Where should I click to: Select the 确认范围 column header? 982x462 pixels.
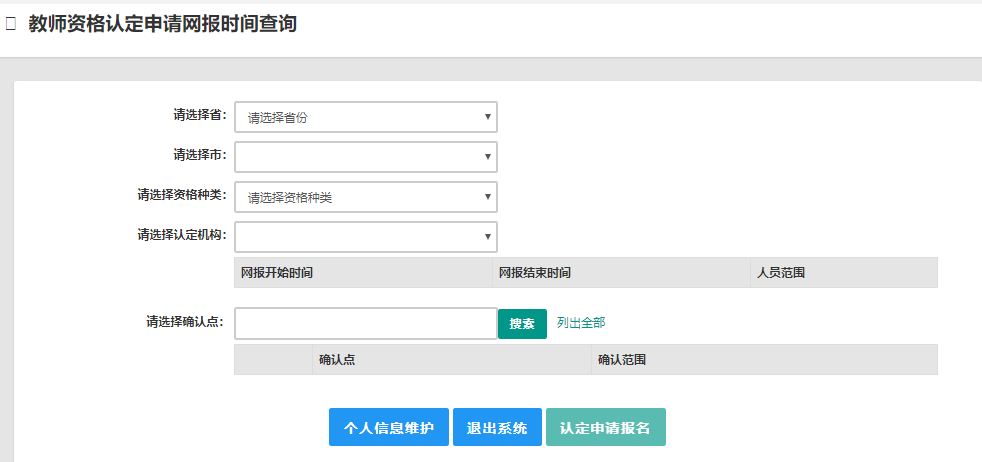[621, 359]
